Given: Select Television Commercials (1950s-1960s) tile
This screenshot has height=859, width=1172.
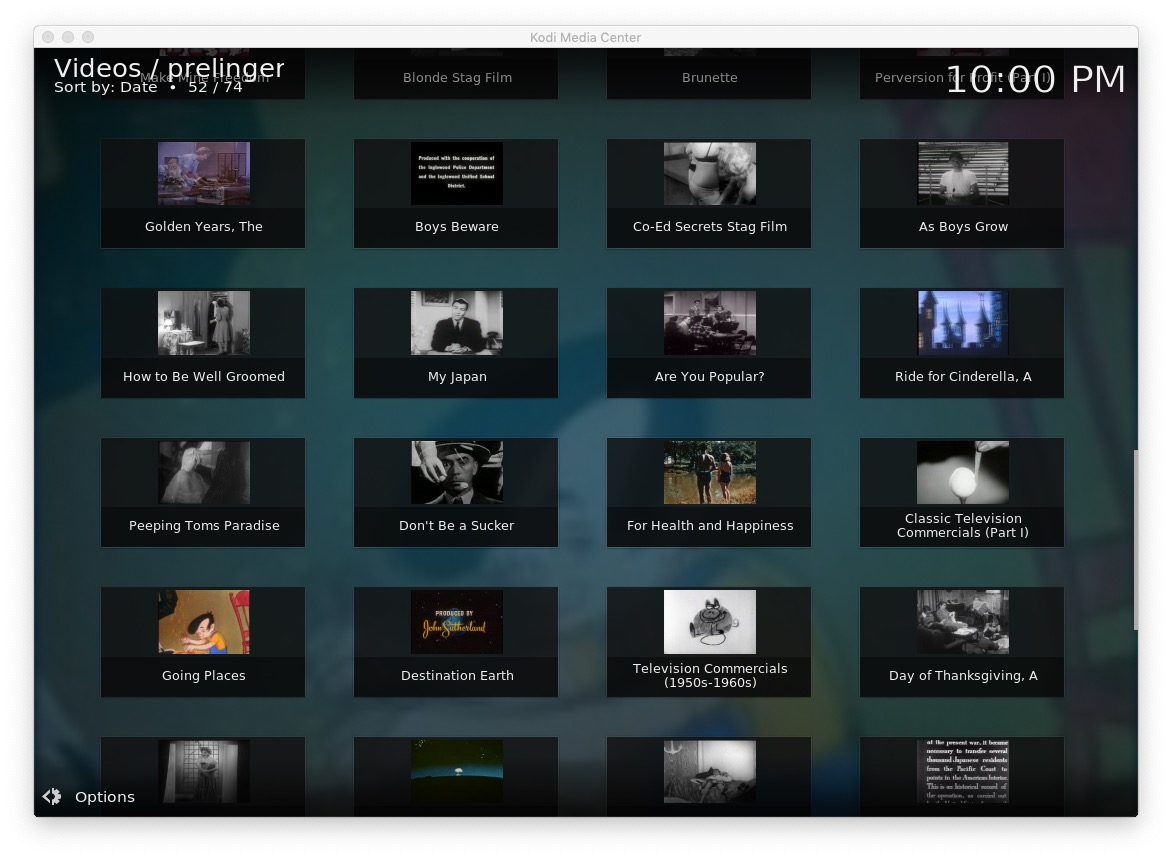Looking at the screenshot, I should (x=709, y=642).
